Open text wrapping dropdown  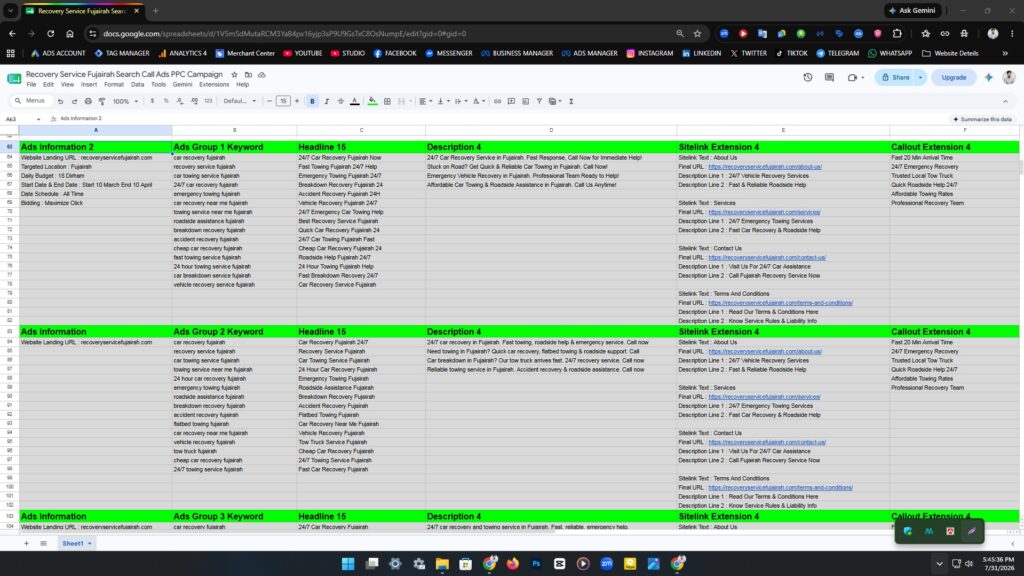[x=460, y=101]
